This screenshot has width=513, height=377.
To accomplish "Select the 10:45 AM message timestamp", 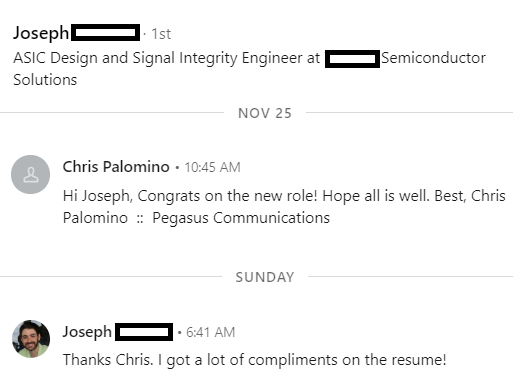I will click(212, 167).
